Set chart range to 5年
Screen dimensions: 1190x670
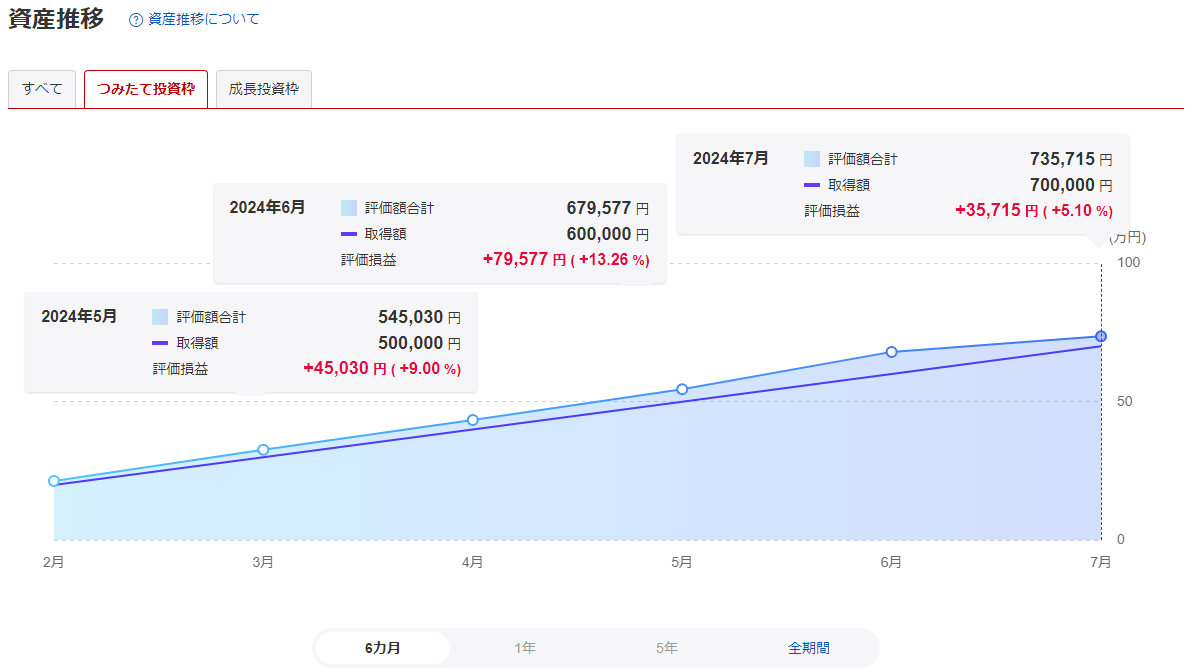coord(667,648)
